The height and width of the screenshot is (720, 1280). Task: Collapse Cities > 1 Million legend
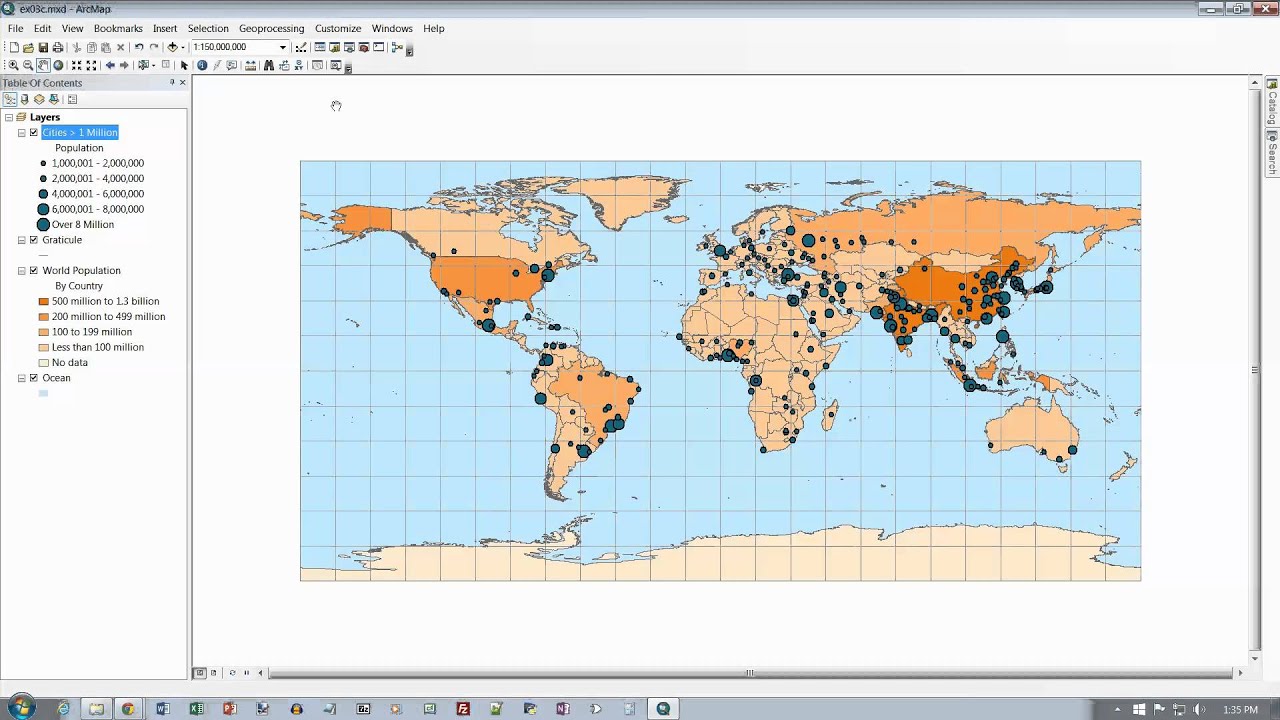(22, 132)
